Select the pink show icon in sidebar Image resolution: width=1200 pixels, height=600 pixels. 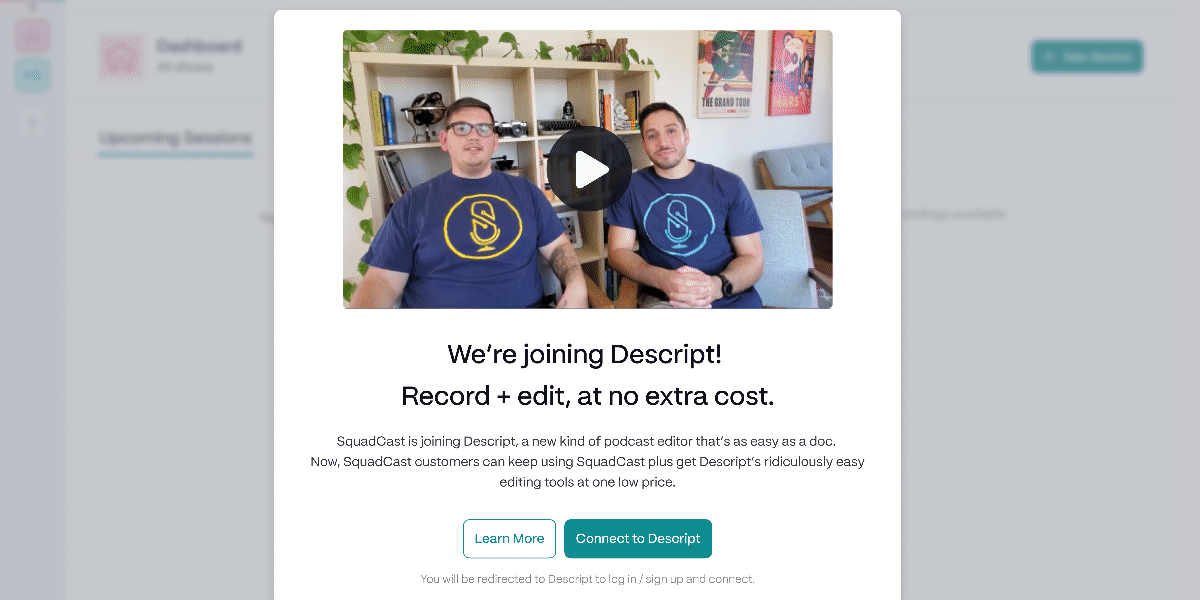[x=32, y=36]
